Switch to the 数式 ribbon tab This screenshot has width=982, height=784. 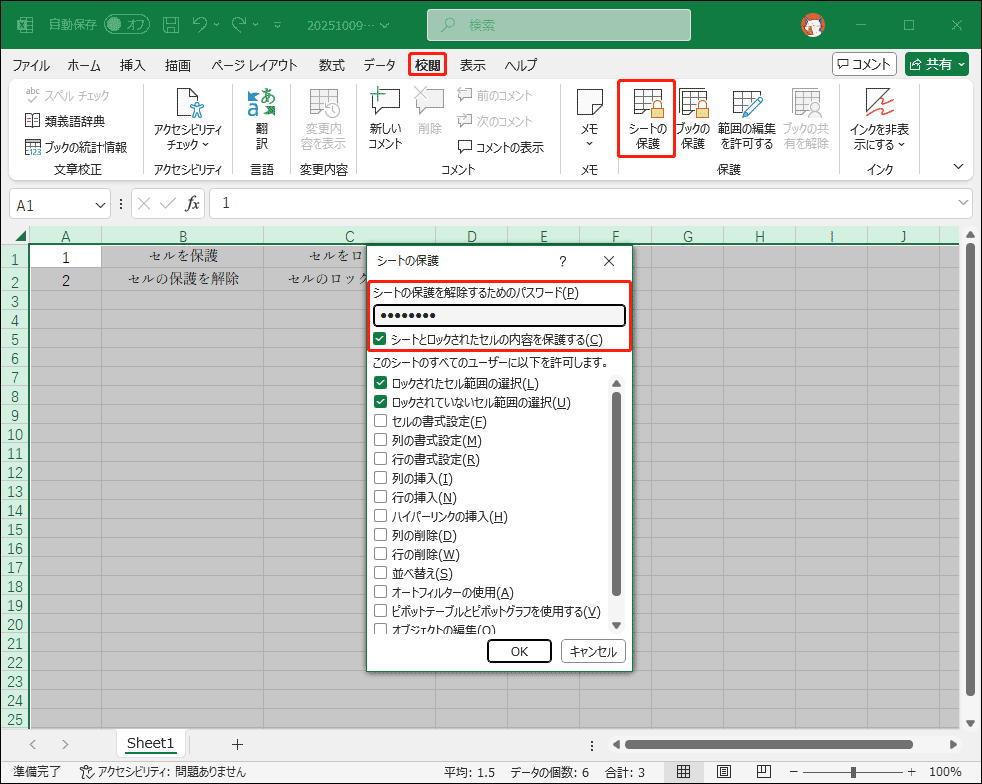tap(331, 65)
